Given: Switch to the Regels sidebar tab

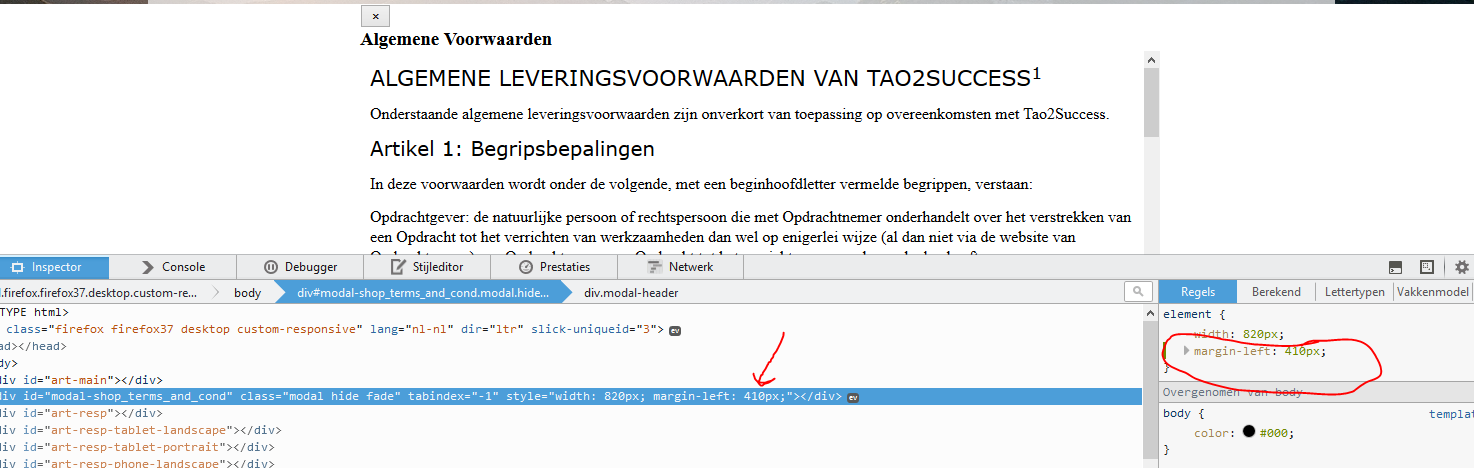Looking at the screenshot, I should click(1198, 292).
